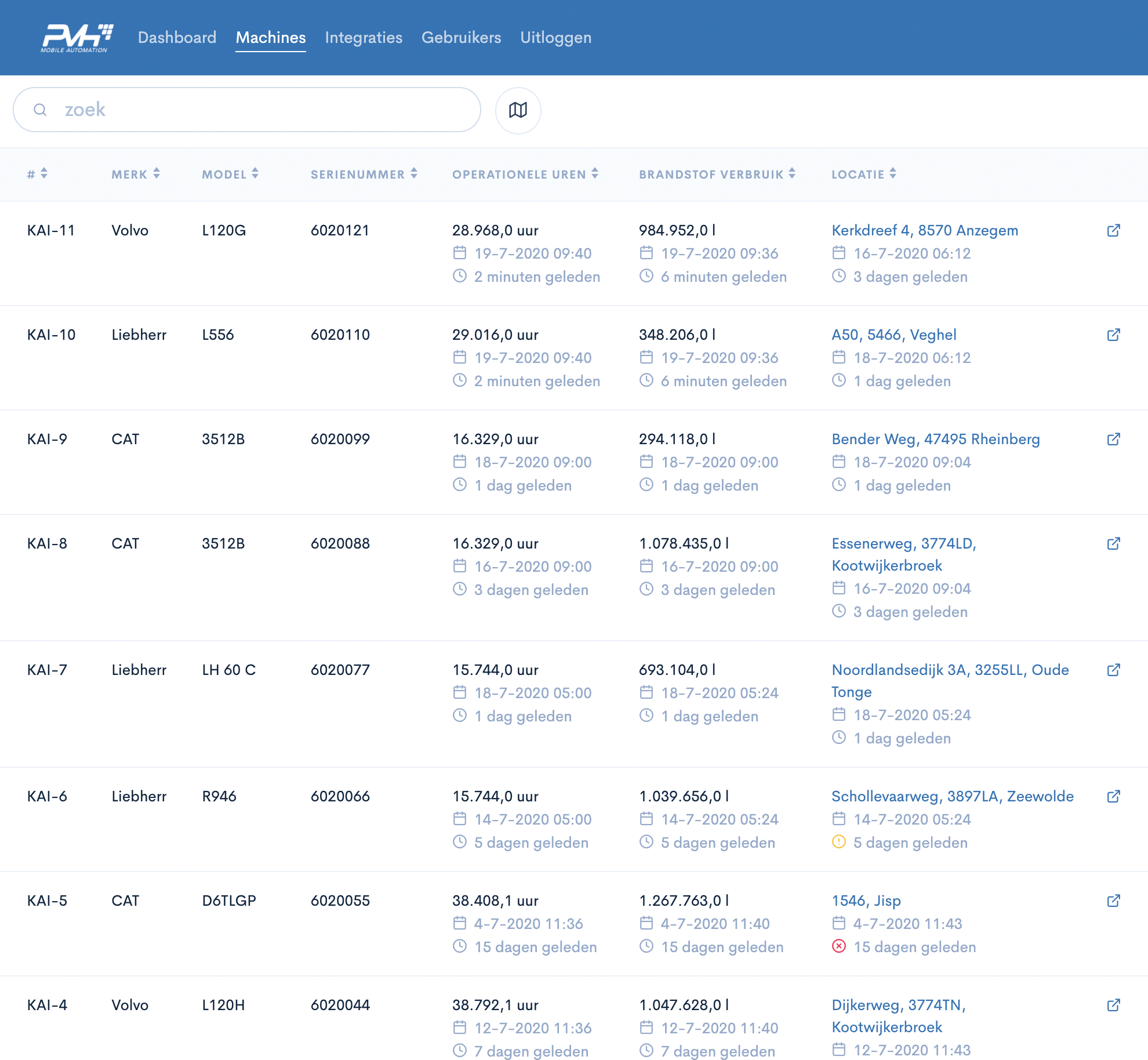Open location Essenerweg, 3774LD, Kootwijkerbroek
Screen dimensions: 1148x1060
(904, 555)
